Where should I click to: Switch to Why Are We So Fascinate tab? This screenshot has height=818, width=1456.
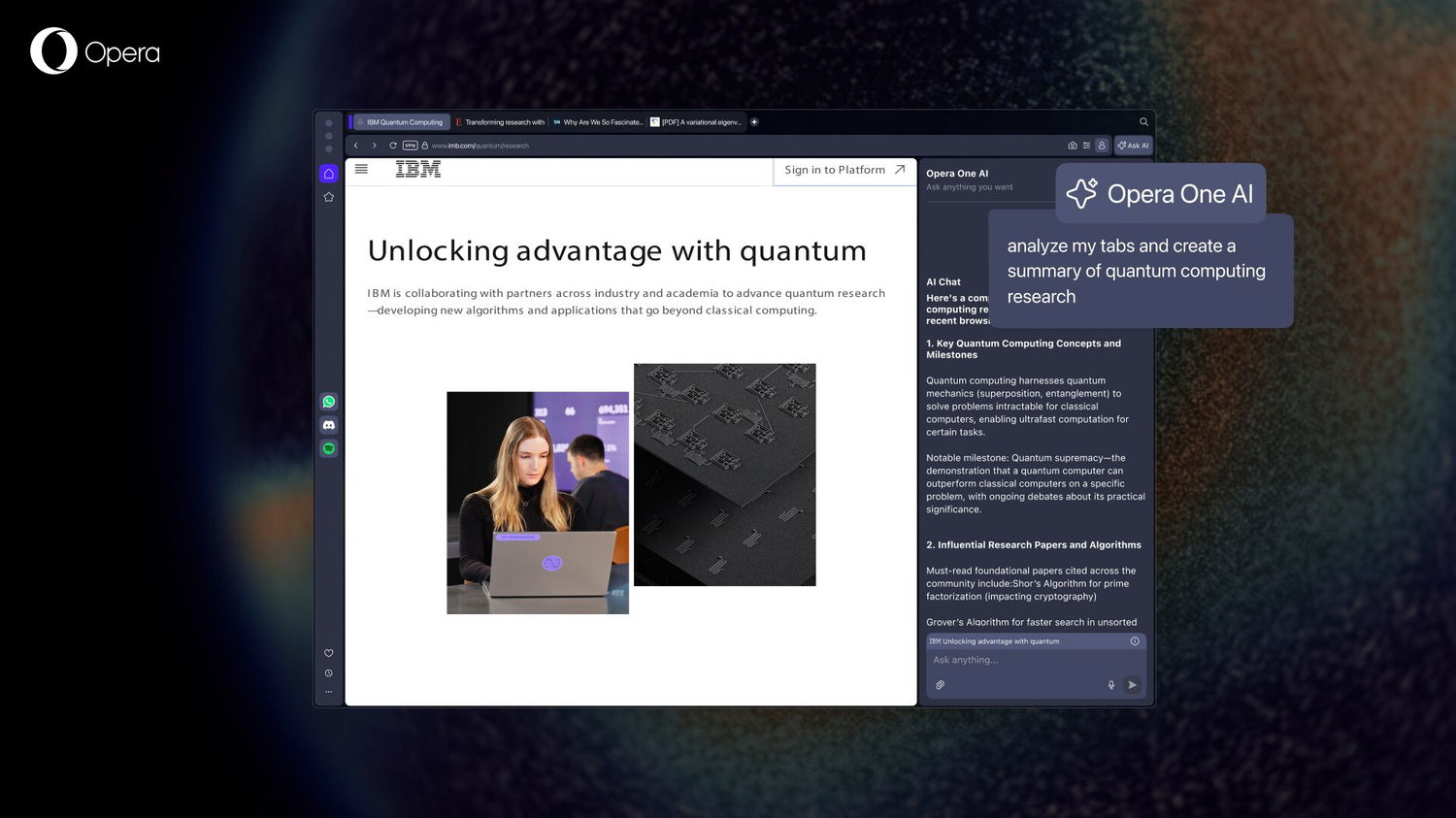click(x=598, y=122)
